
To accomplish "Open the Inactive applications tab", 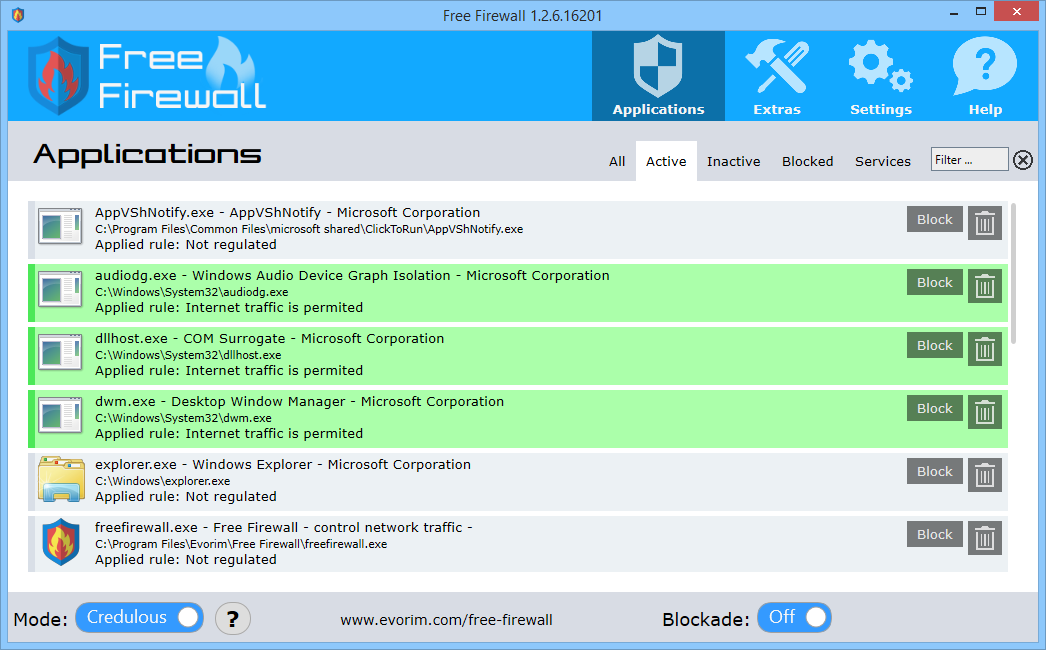I will [733, 161].
